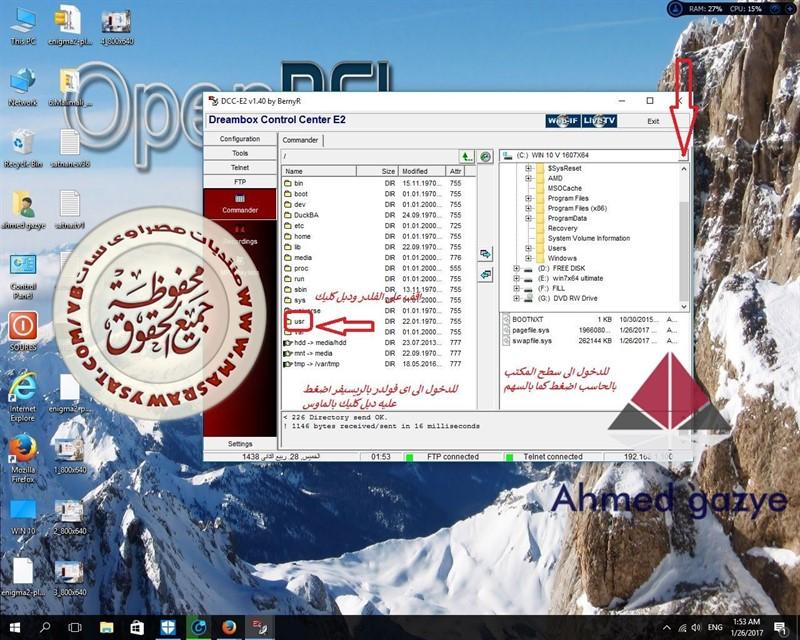Click the BOOTNXT file icon
Viewport: 800px width, 640px height.
pyautogui.click(x=506, y=319)
